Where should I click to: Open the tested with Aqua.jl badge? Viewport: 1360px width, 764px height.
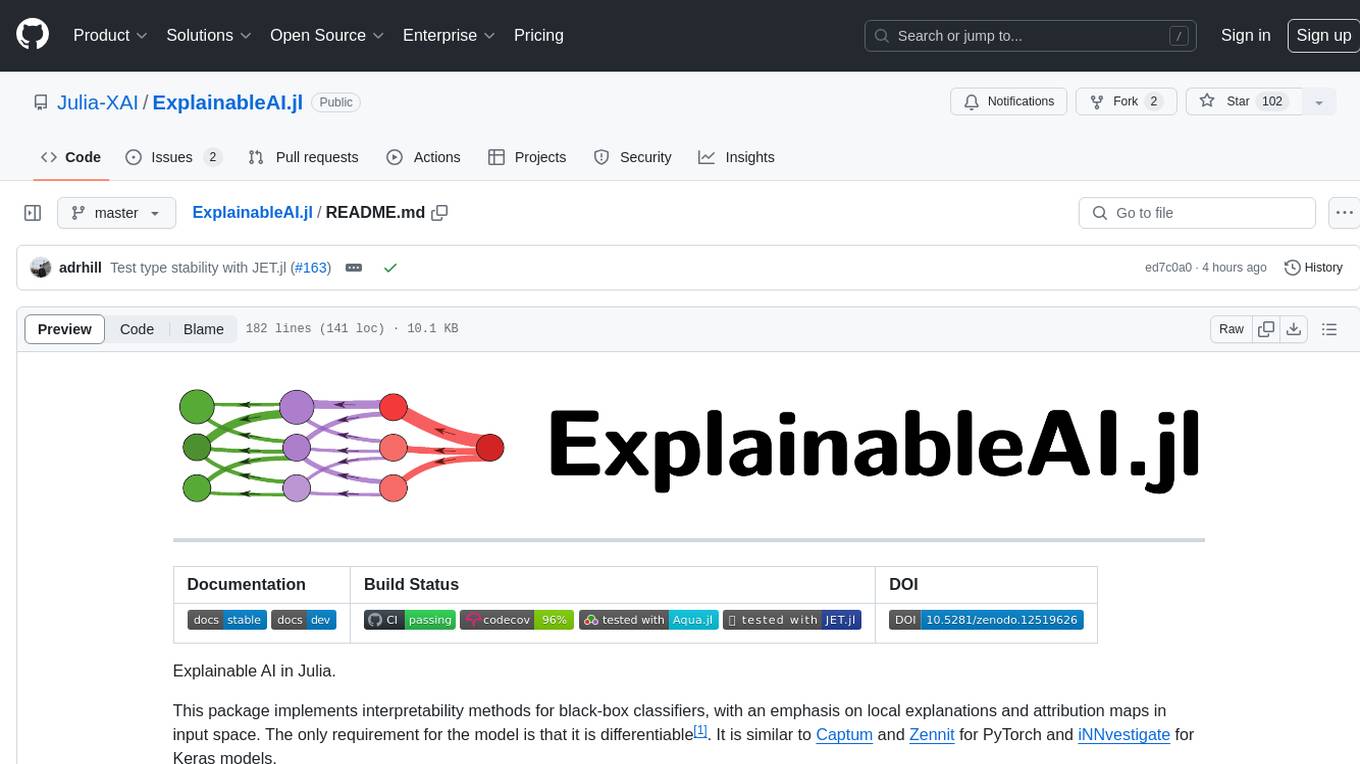pos(648,620)
